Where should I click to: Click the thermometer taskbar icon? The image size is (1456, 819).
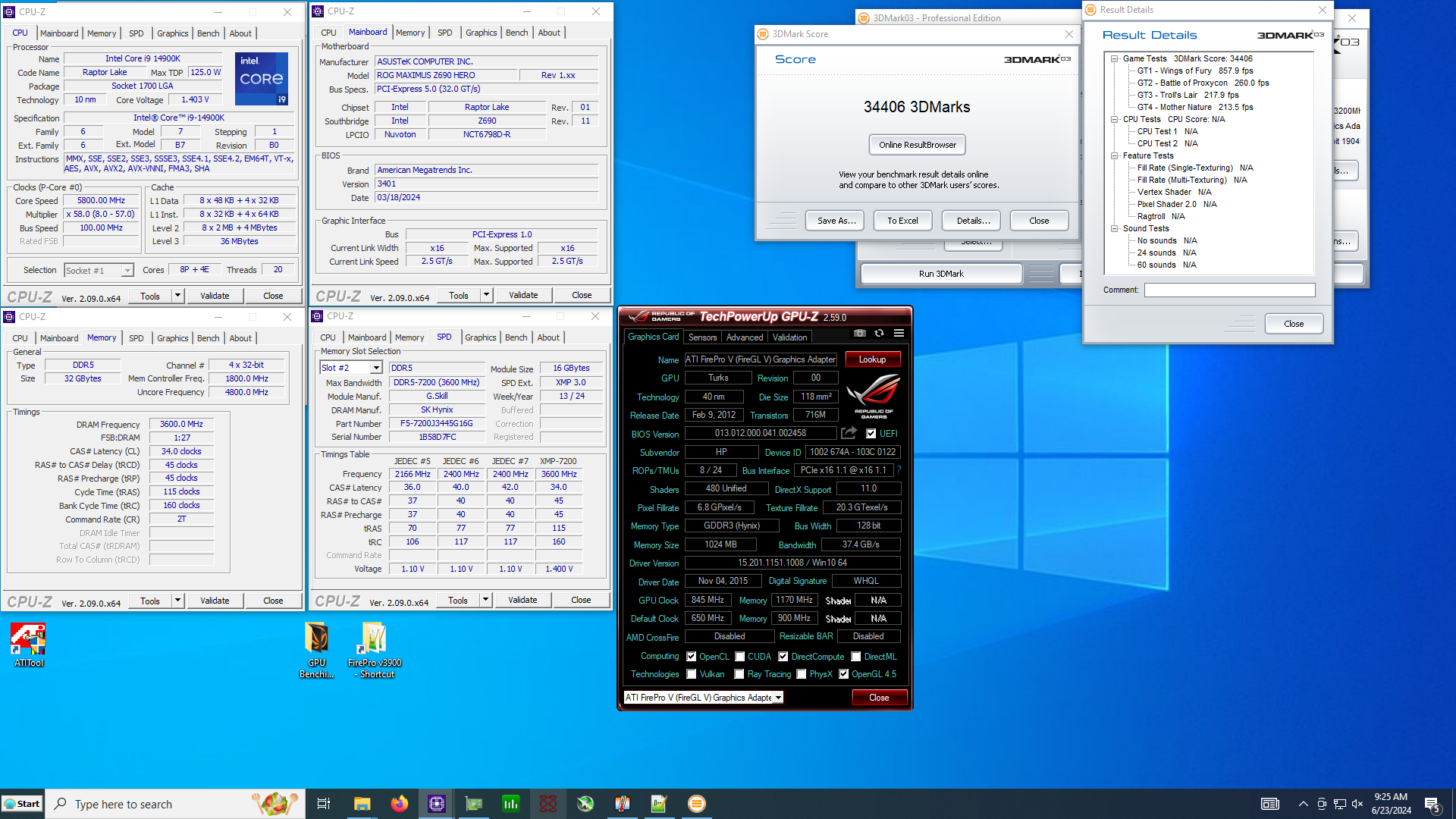[x=622, y=804]
